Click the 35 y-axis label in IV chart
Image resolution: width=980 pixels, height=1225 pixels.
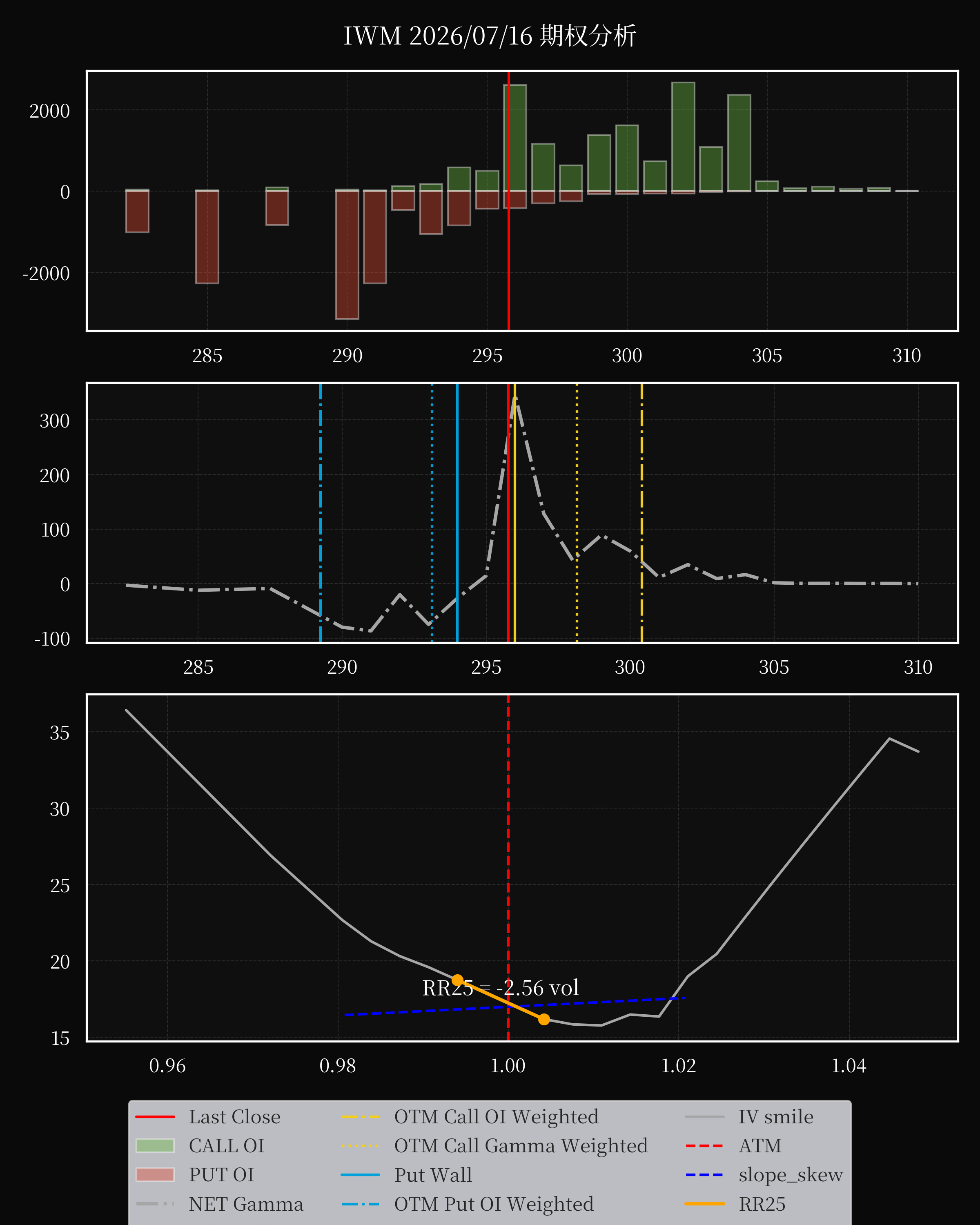(60, 733)
